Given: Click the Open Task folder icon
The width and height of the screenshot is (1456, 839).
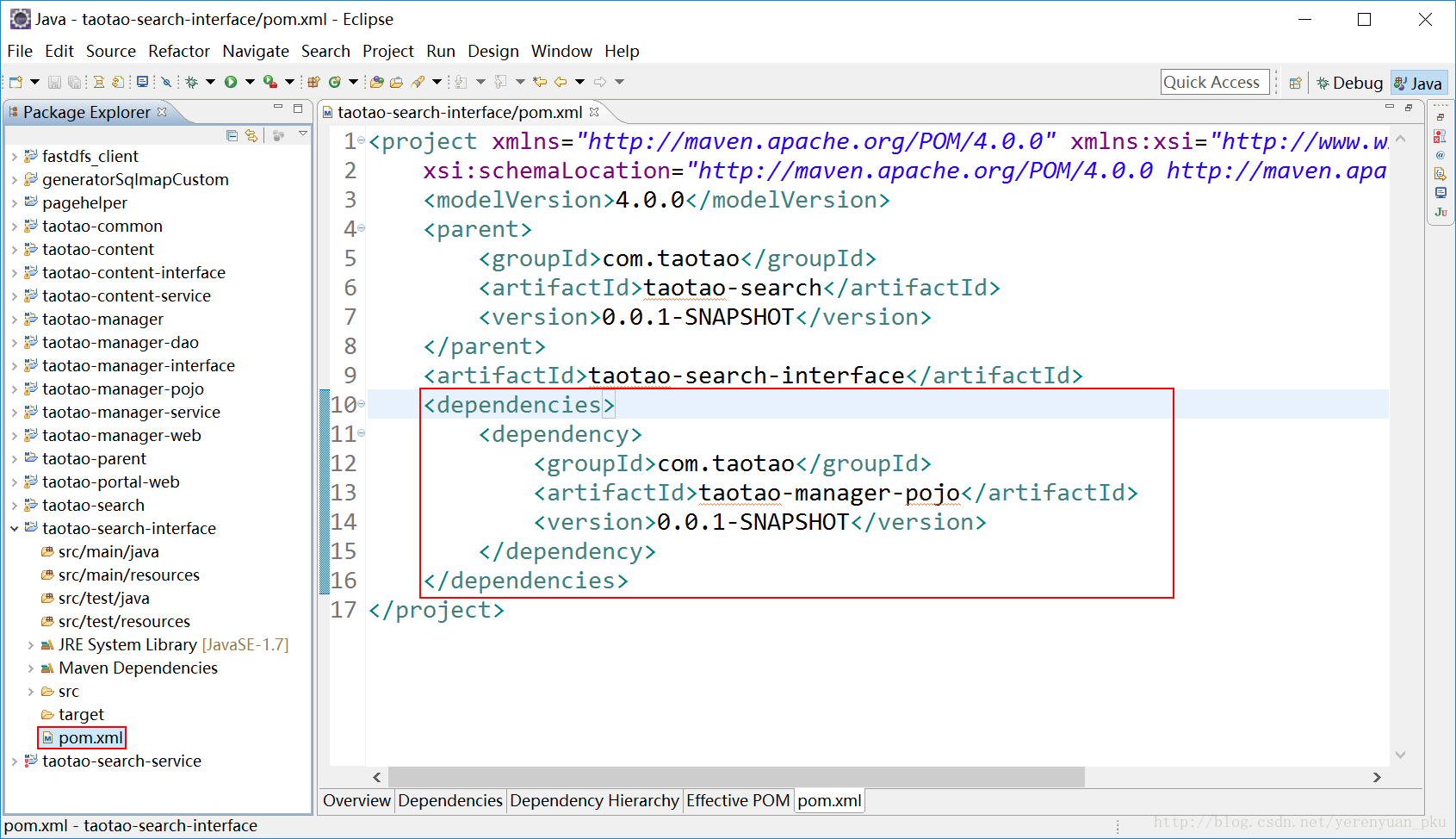Looking at the screenshot, I should 396,82.
